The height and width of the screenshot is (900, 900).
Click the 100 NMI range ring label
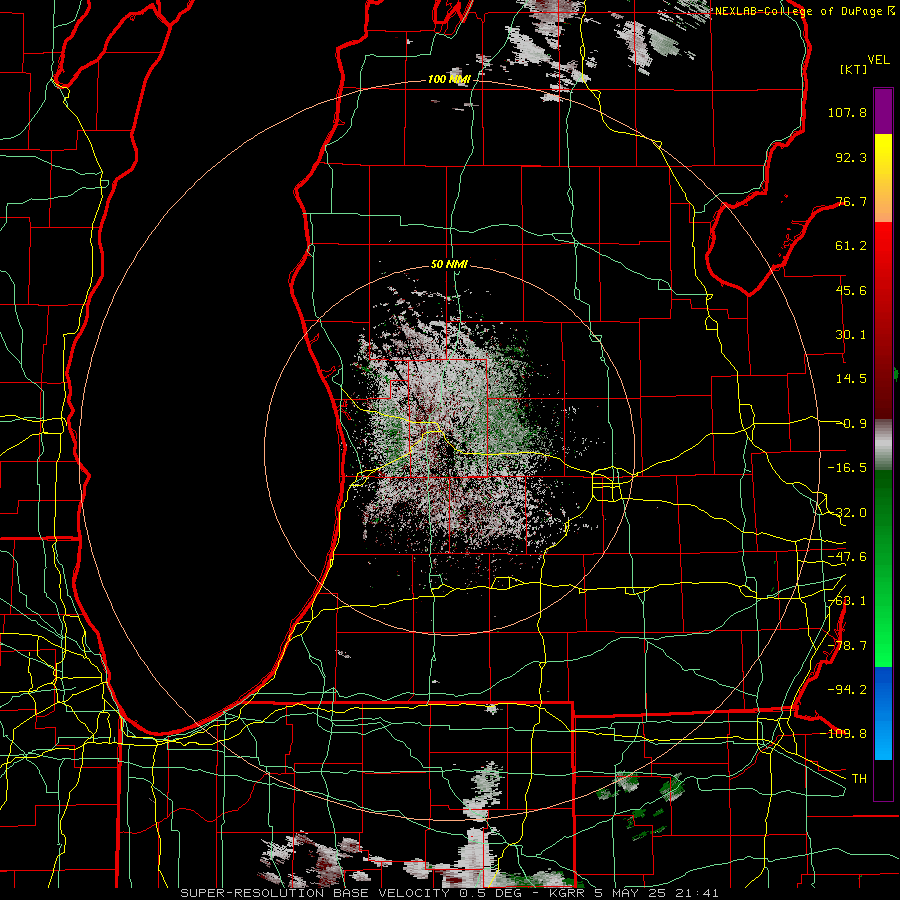(x=449, y=79)
